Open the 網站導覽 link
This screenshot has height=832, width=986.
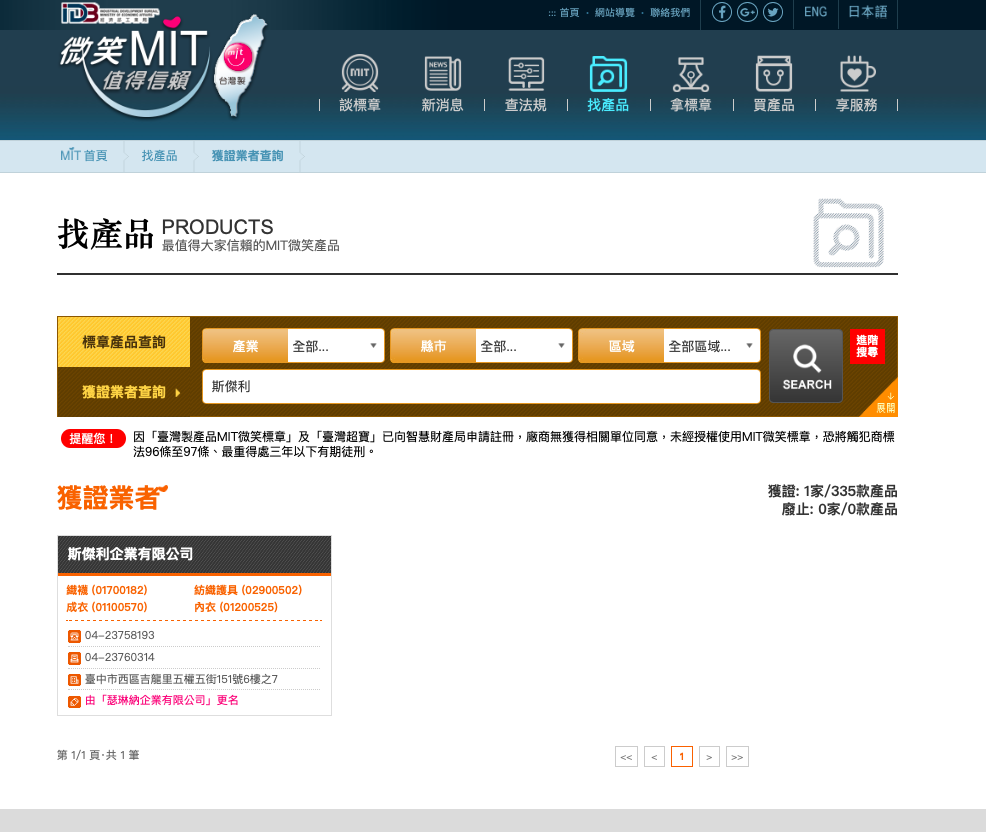pyautogui.click(x=615, y=13)
